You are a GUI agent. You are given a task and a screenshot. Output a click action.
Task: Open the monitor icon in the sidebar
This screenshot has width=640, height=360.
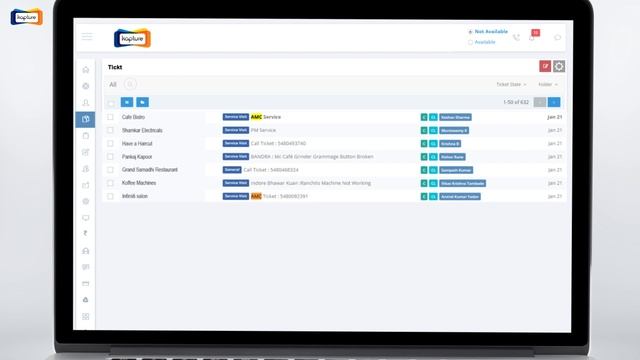[86, 218]
